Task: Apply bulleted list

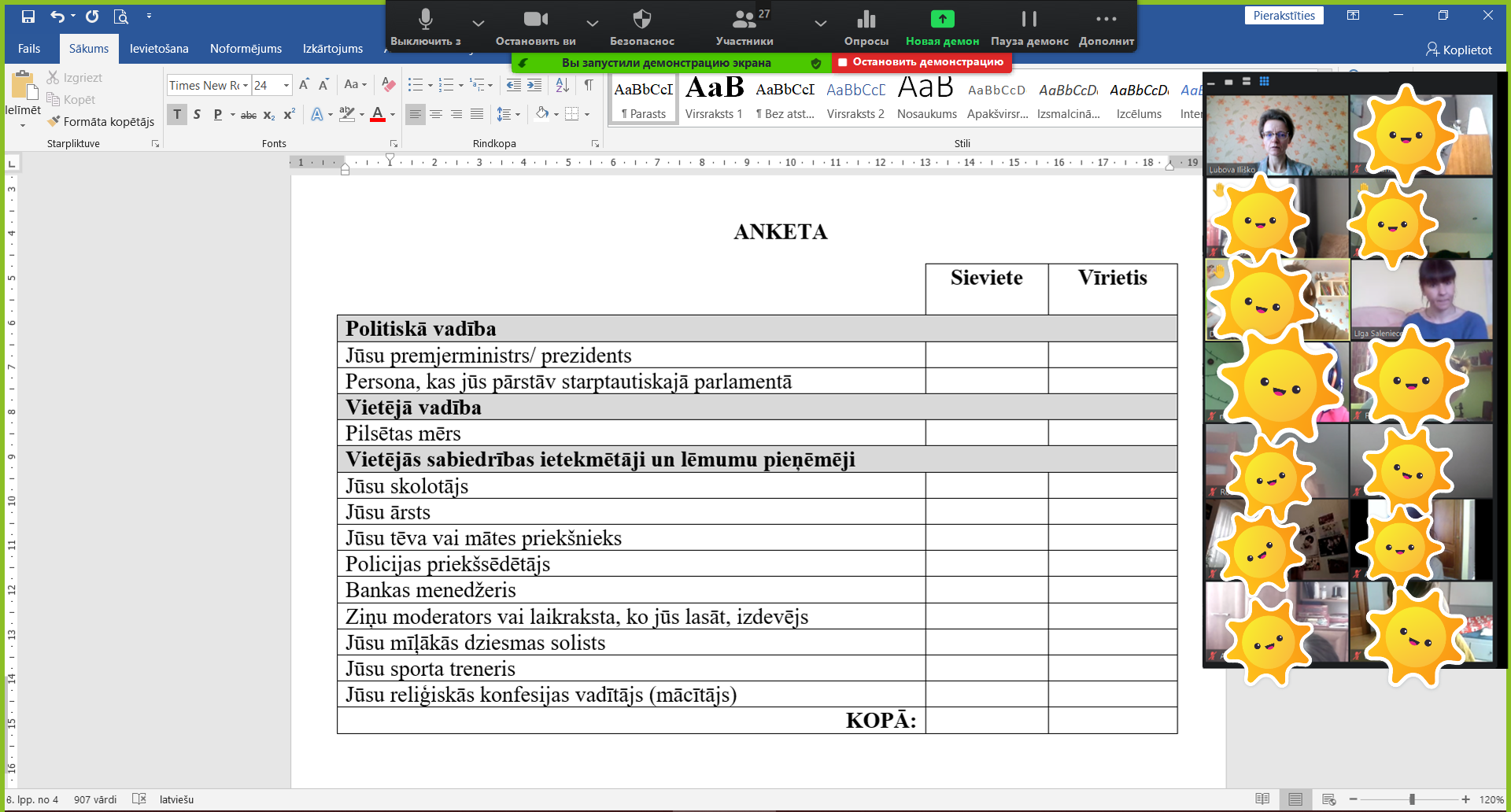Action: (x=416, y=84)
